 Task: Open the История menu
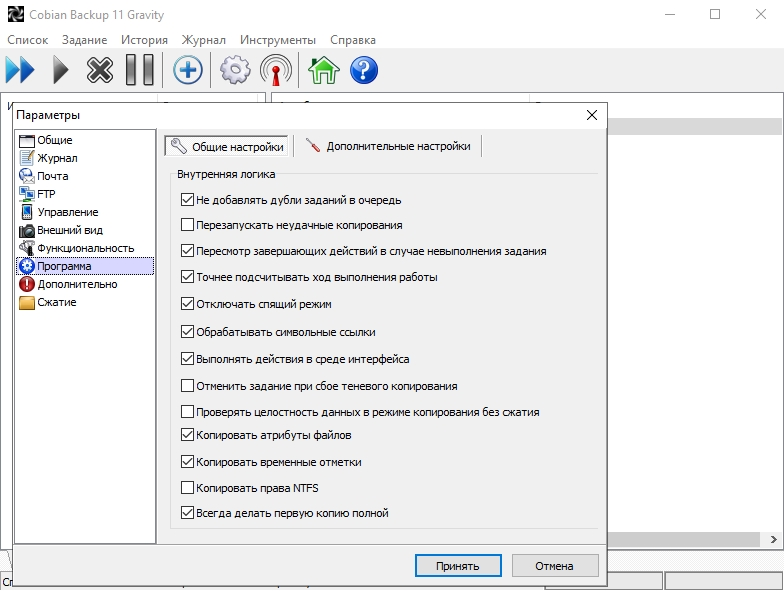click(x=144, y=40)
